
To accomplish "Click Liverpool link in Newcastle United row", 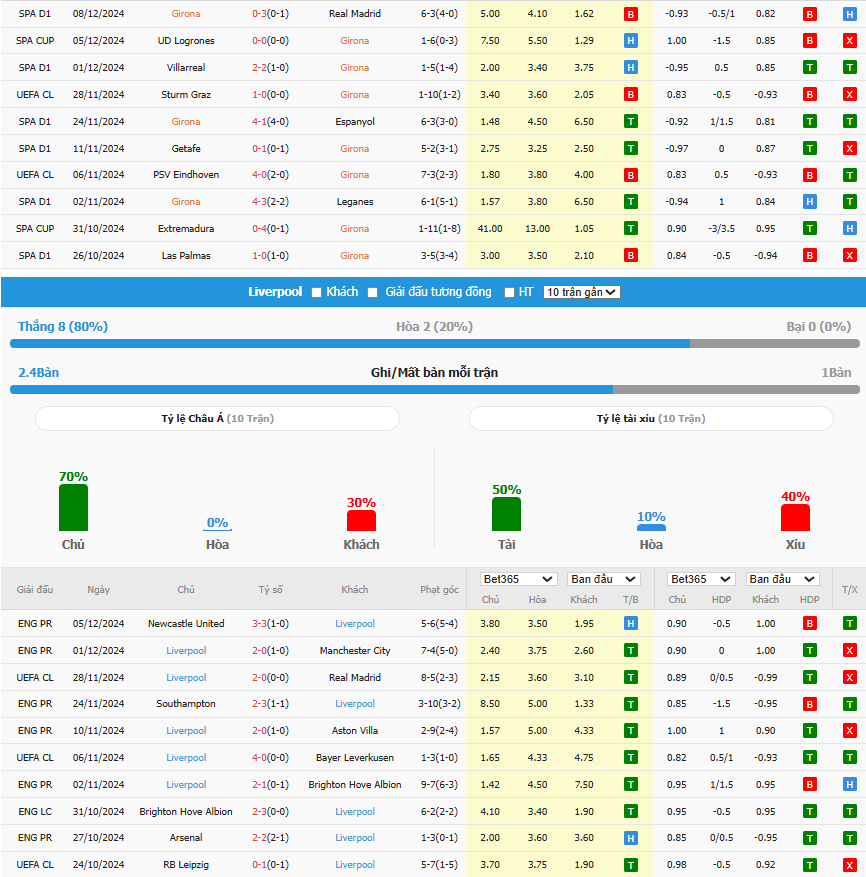I will pos(355,624).
